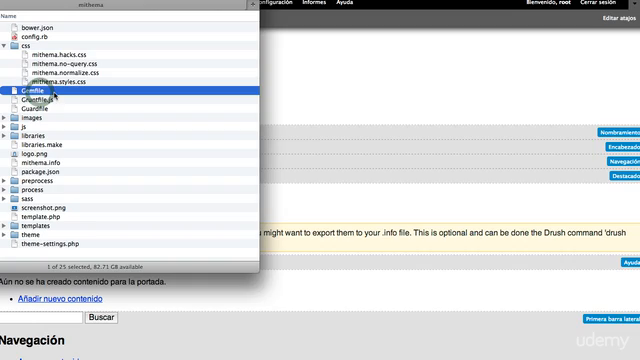Expand the js folder triangle

click(4, 127)
